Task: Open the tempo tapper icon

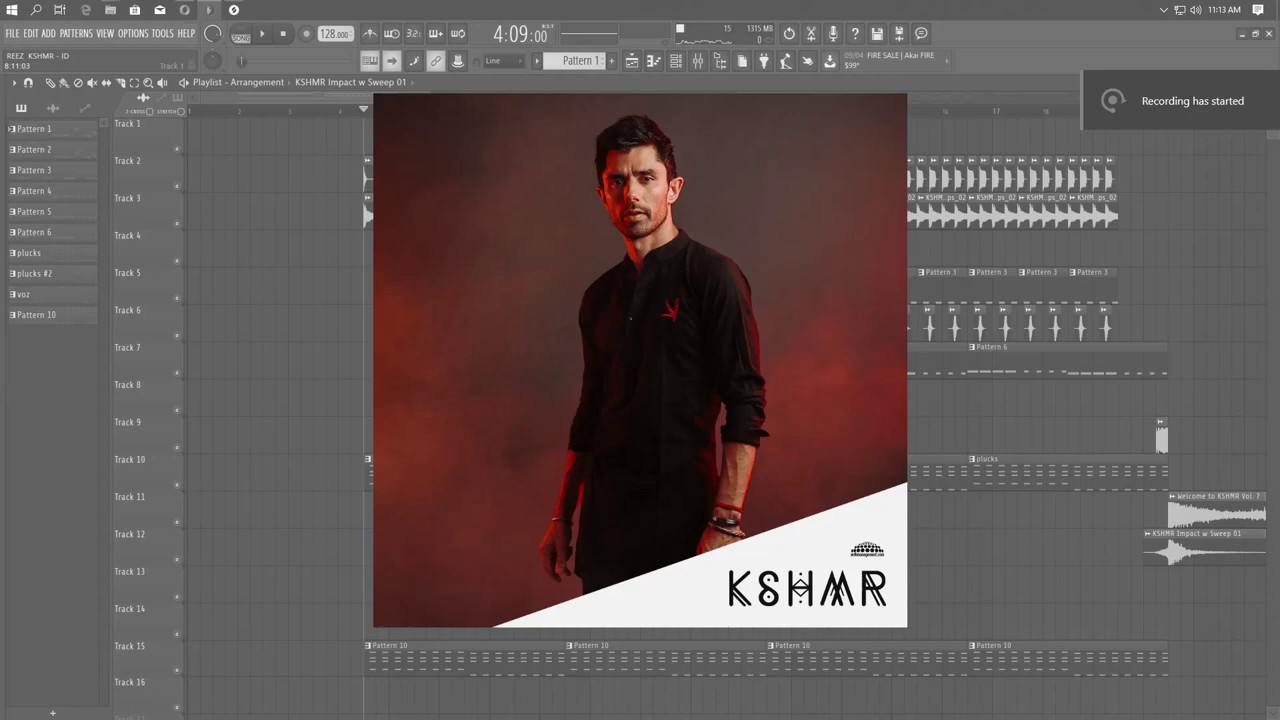Action: (786, 62)
